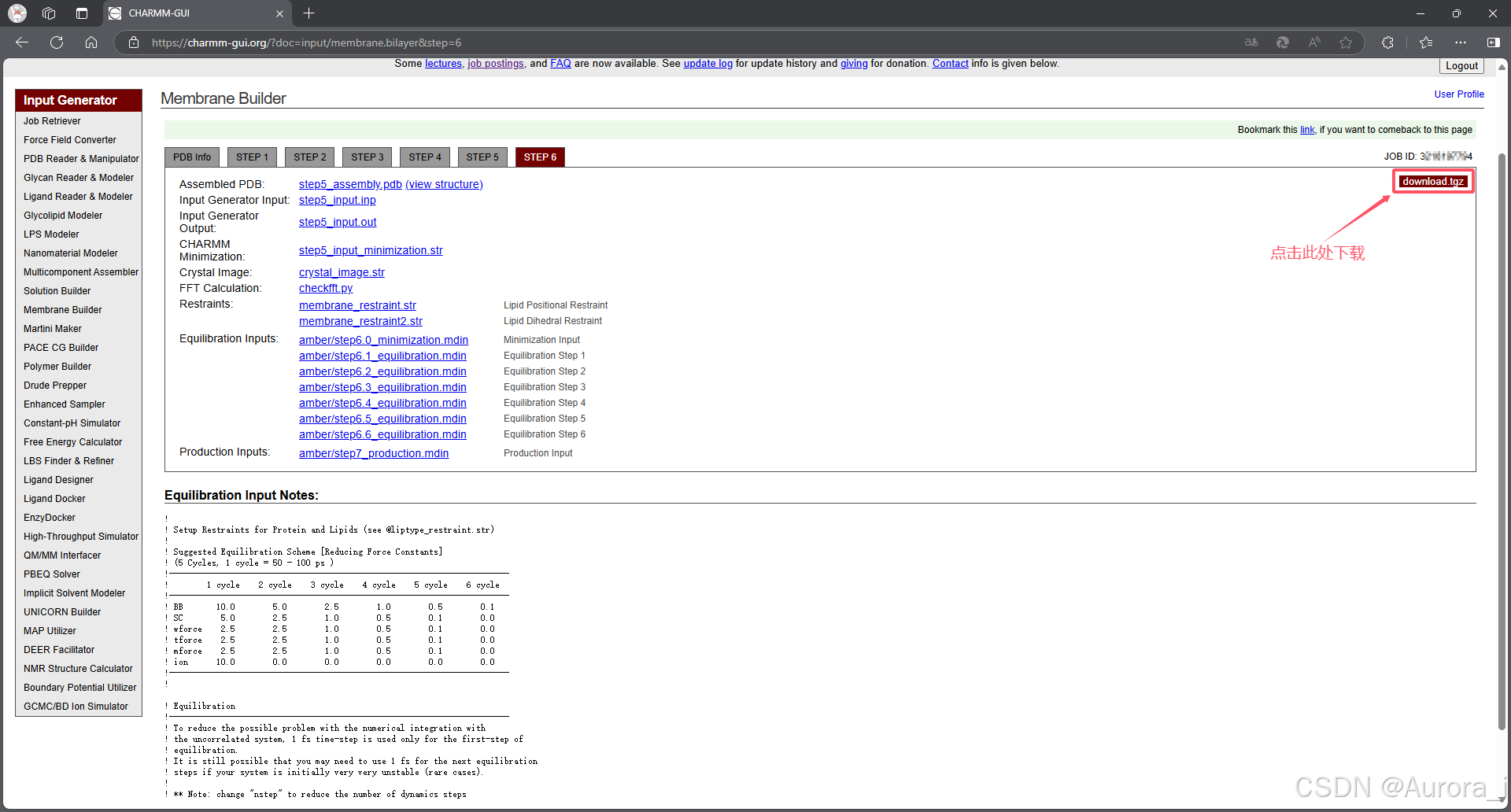This screenshot has height=812, width=1511.
Task: Open the update log link
Action: pyautogui.click(x=707, y=64)
